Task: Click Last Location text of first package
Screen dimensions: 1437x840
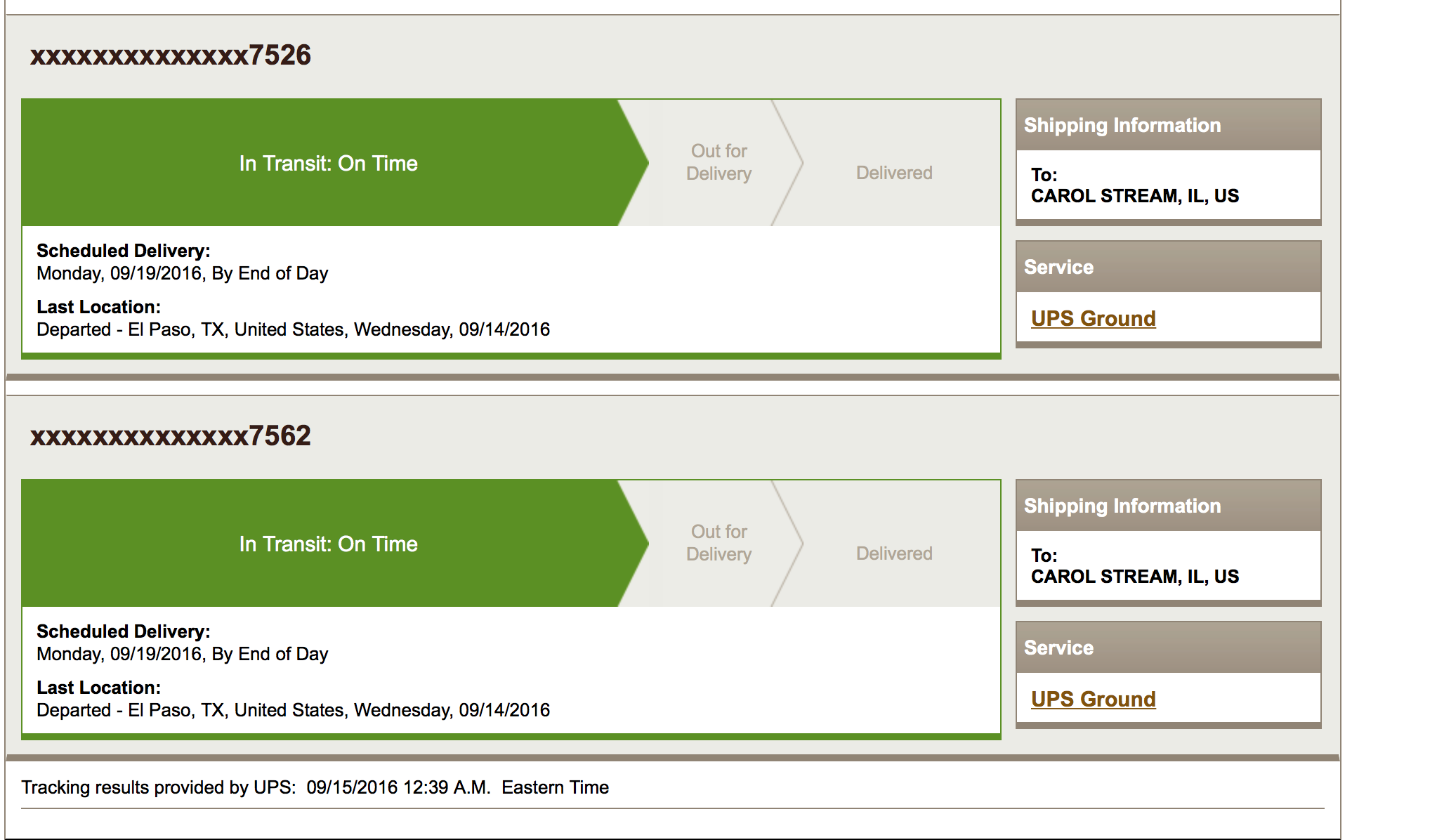Action: pyautogui.click(x=293, y=329)
